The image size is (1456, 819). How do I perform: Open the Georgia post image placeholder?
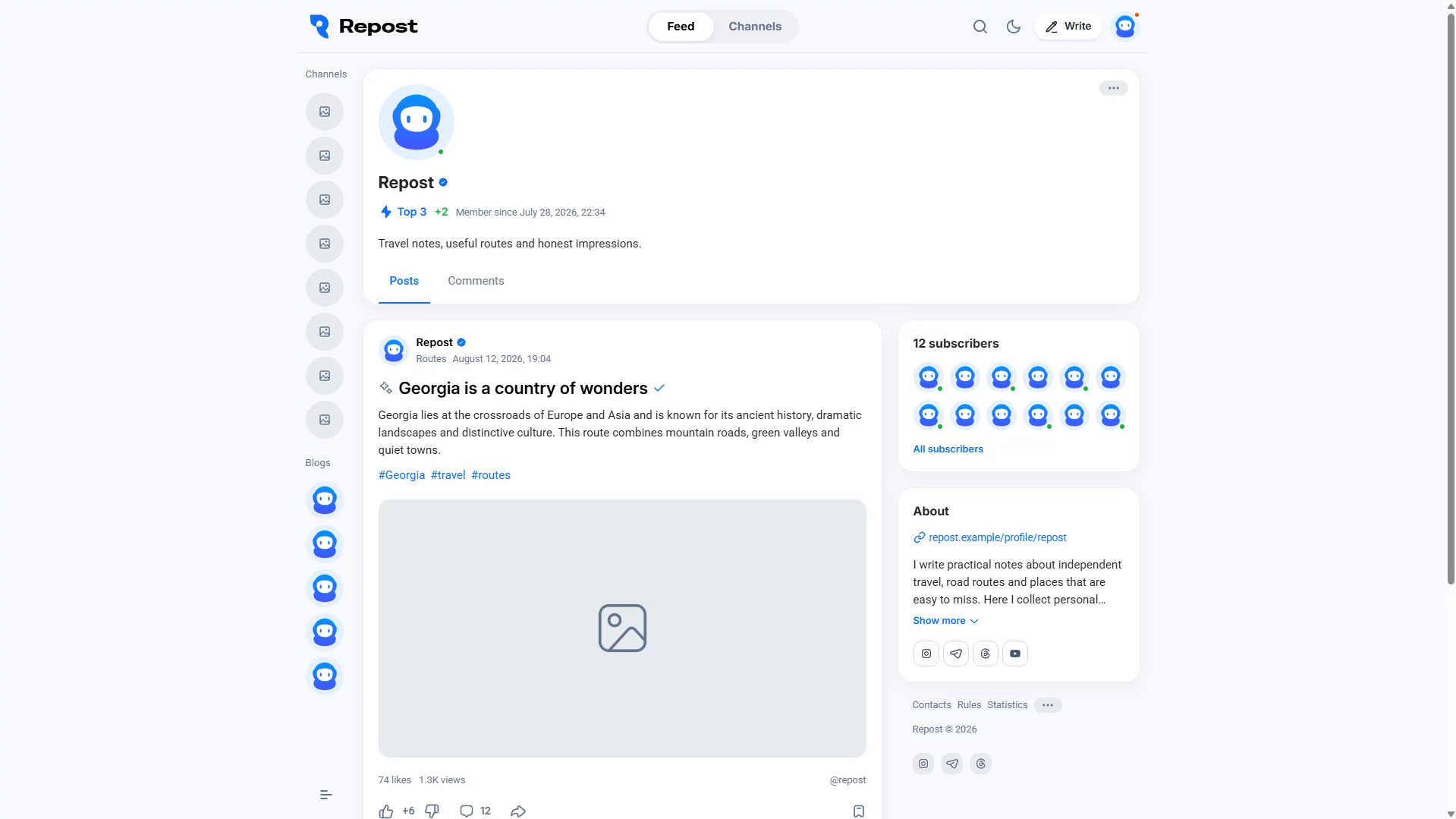pyautogui.click(x=622, y=628)
